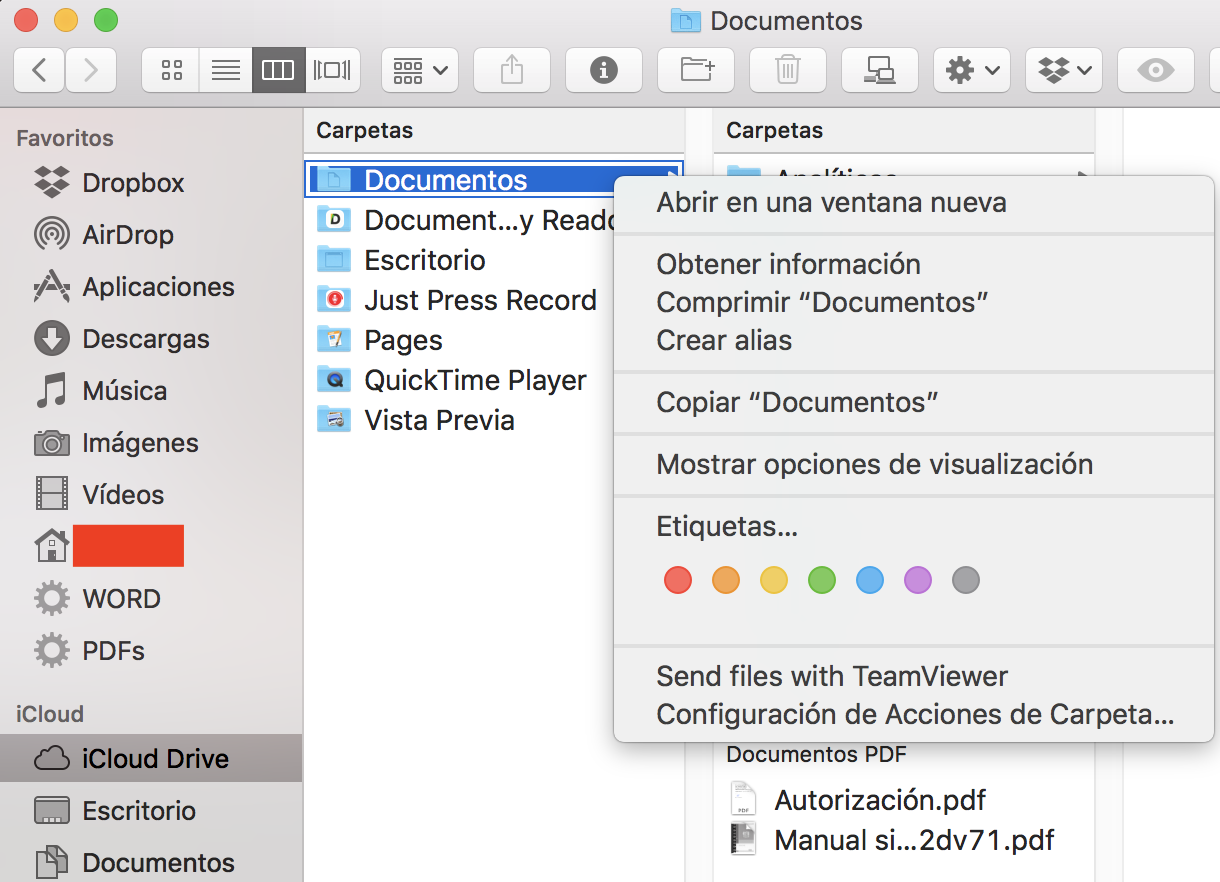
Task: Switch to Cover Flow view
Action: [332, 69]
